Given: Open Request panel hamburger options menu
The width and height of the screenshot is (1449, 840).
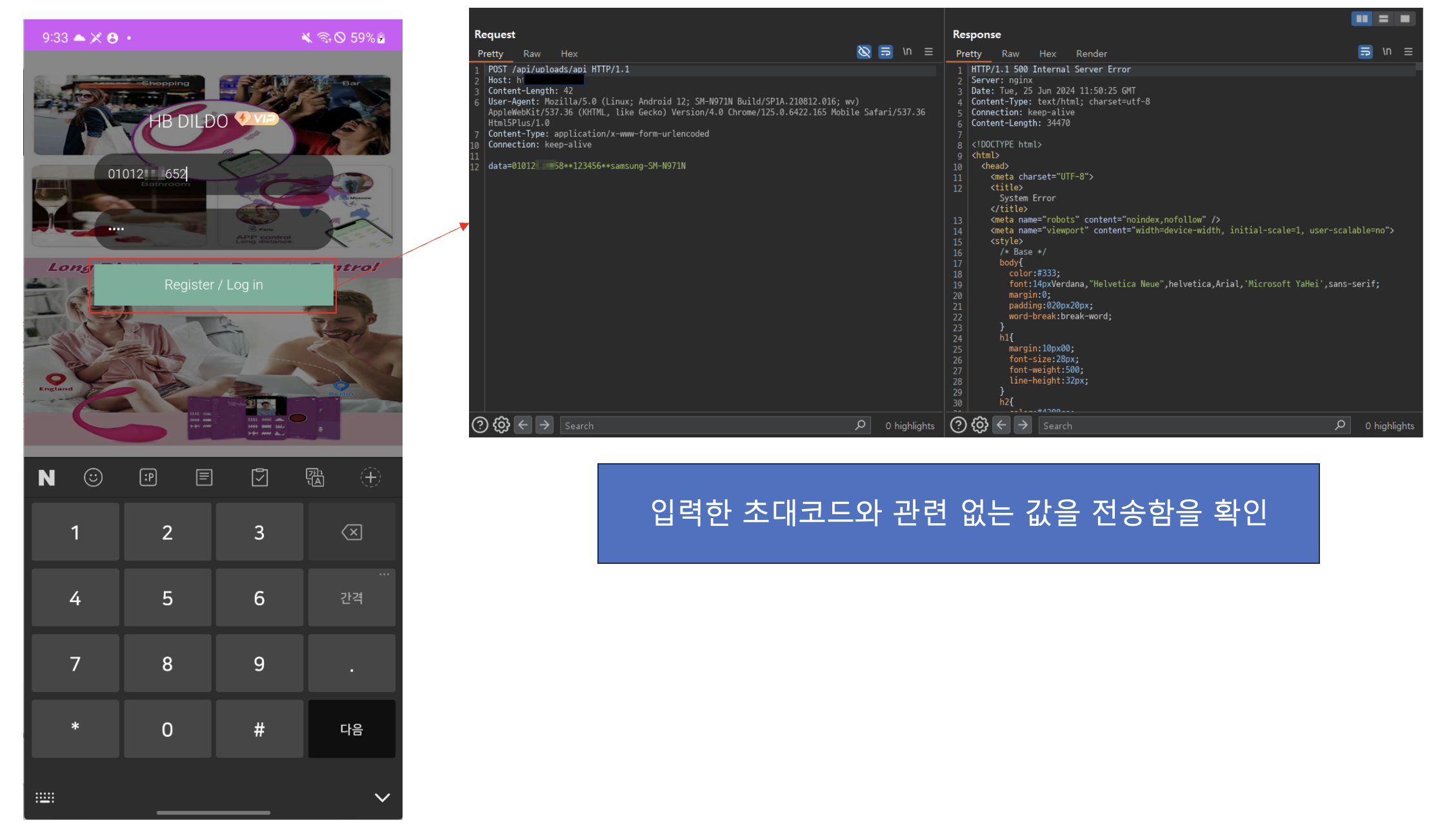Looking at the screenshot, I should pyautogui.click(x=929, y=52).
